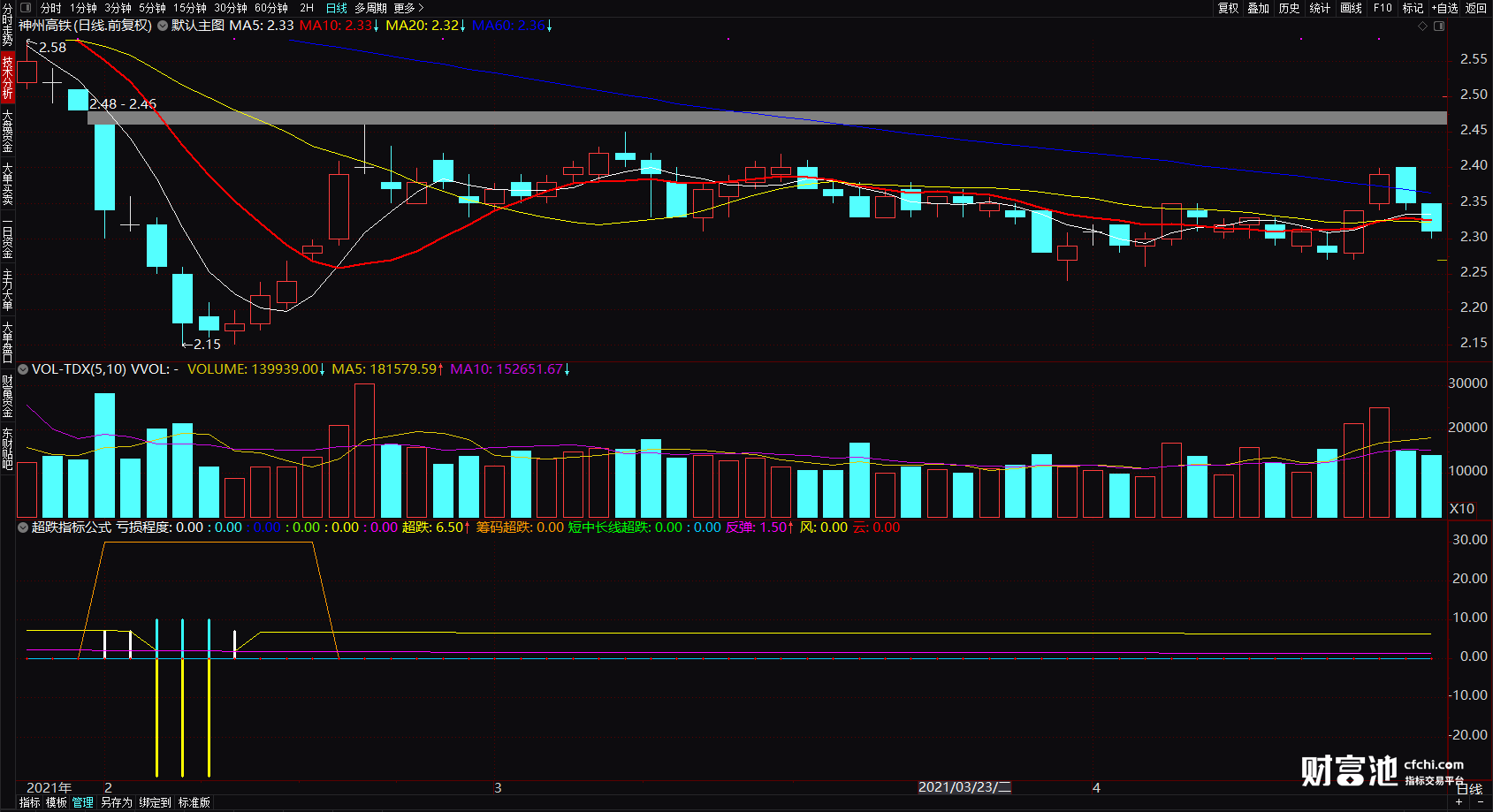This screenshot has height=812, width=1493.
Task: Click the stock name 神州高铁(日线.前复权)
Action: 85,26
